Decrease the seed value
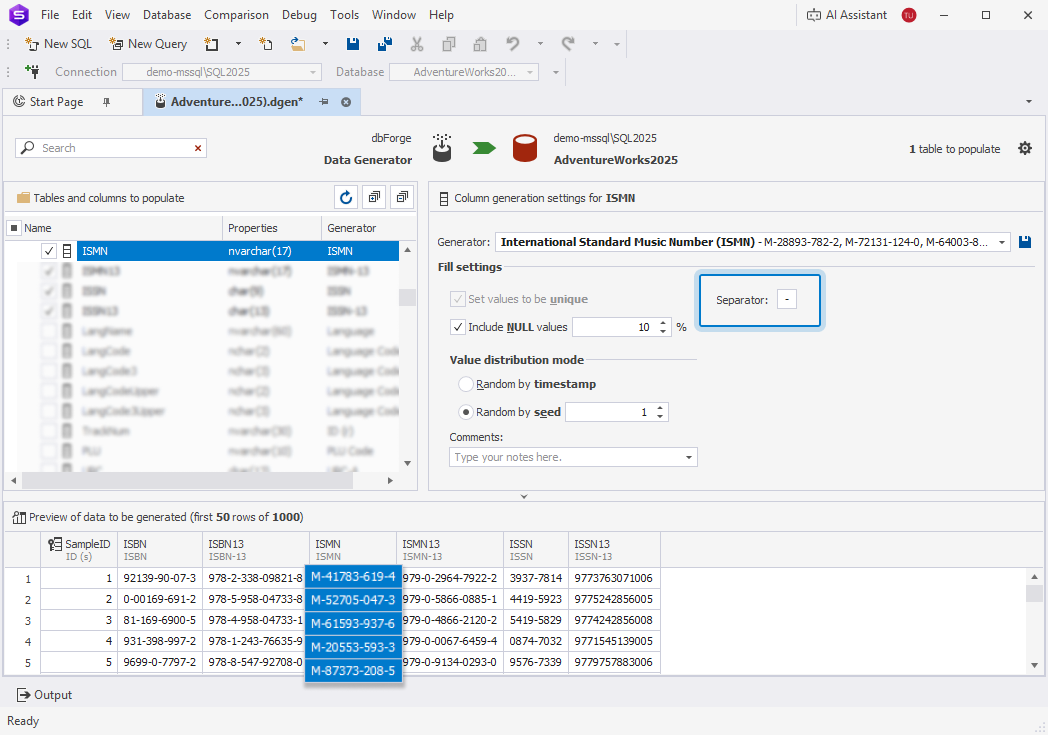 (x=660, y=416)
